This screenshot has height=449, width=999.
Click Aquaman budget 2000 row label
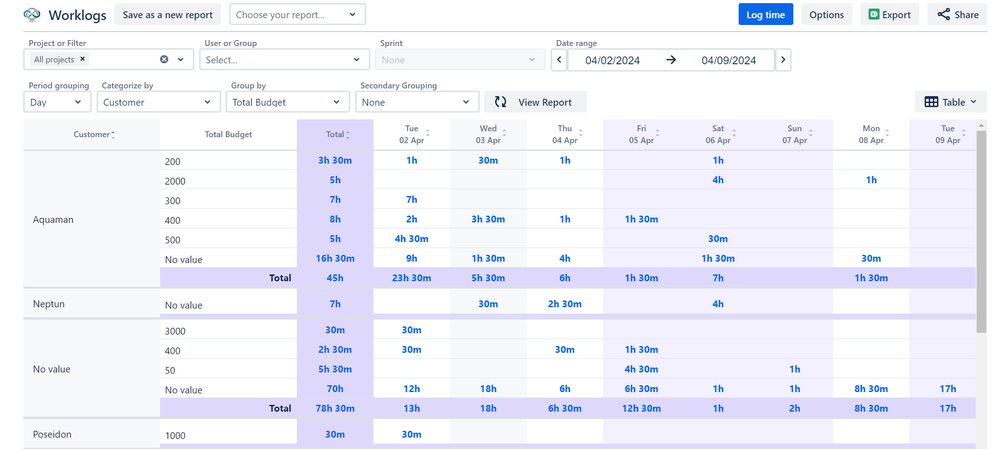pos(175,181)
